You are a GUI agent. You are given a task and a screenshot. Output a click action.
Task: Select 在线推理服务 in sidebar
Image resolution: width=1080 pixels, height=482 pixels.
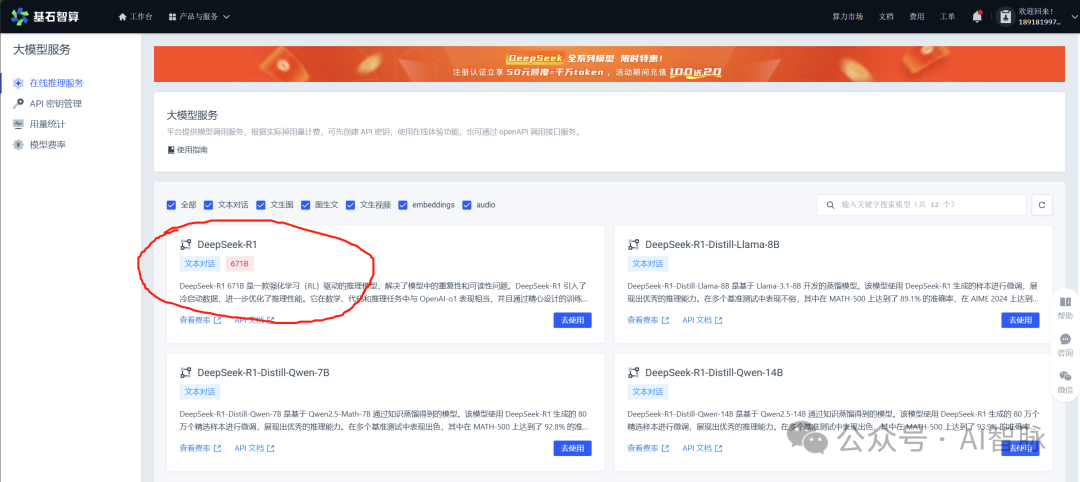pyautogui.click(x=56, y=83)
